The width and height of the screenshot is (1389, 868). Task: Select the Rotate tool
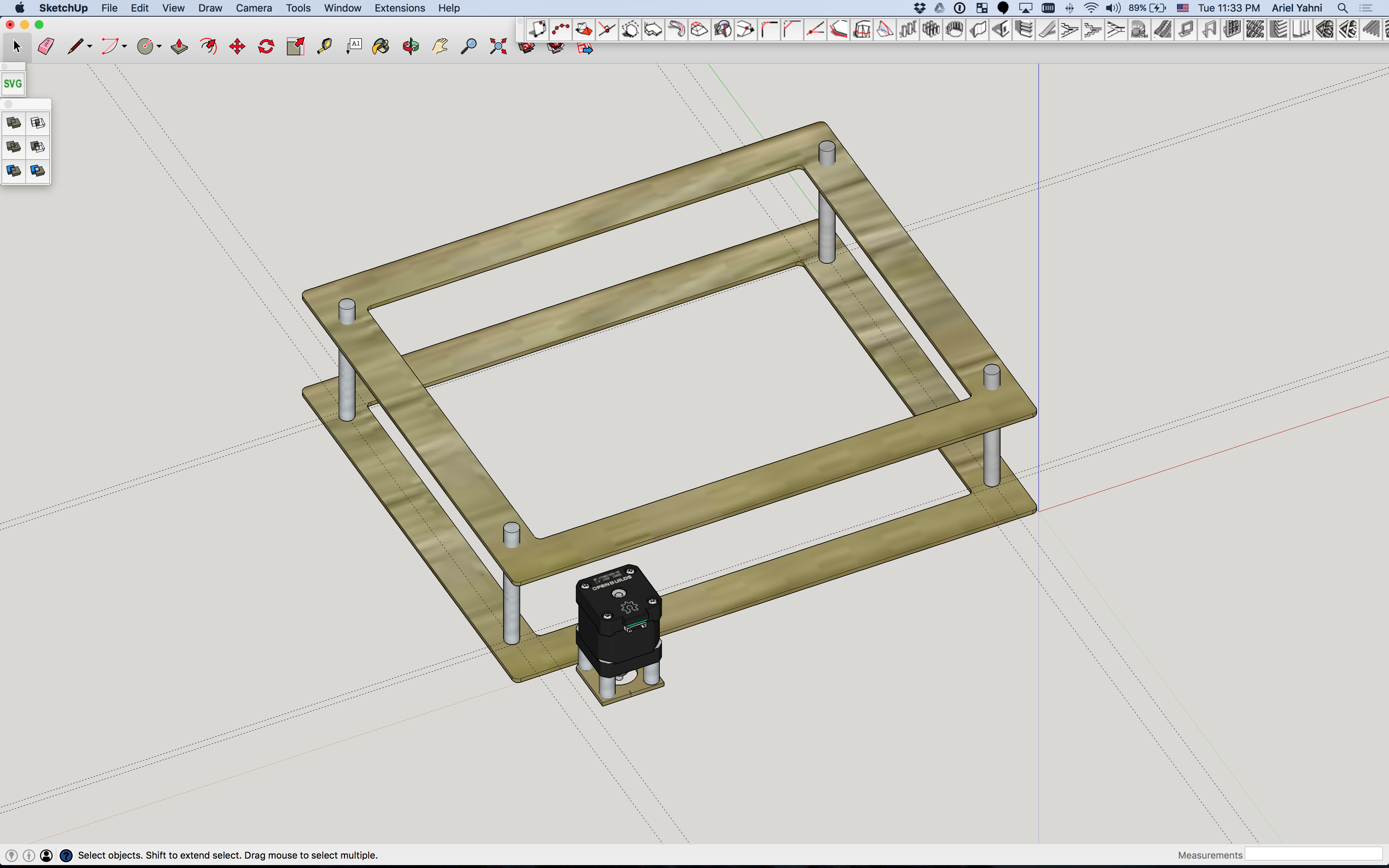tap(266, 47)
